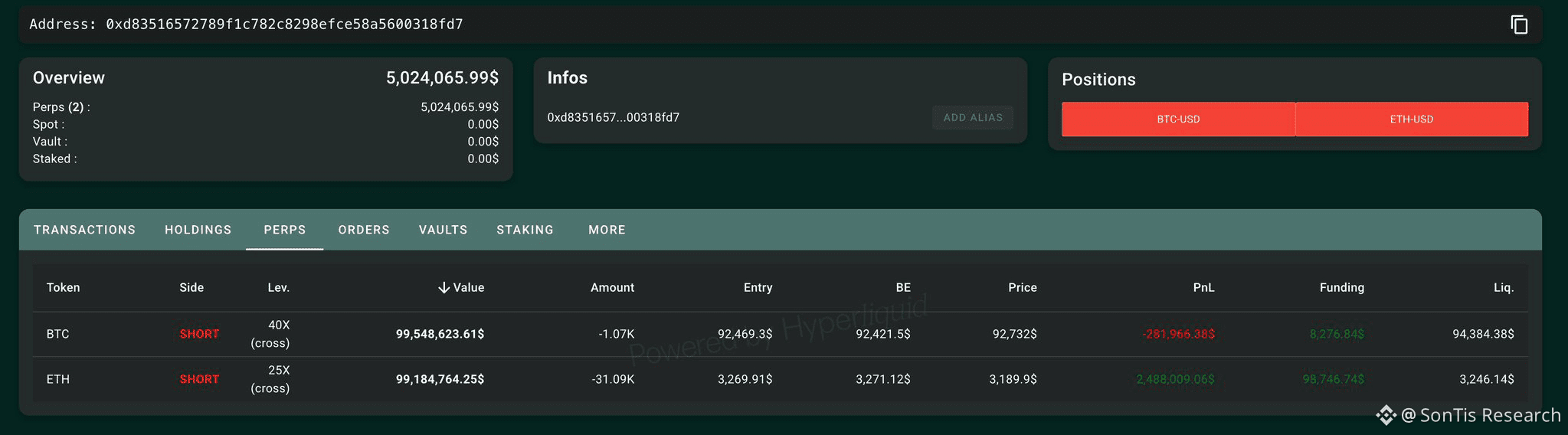Viewport: 1568px width, 435px height.
Task: Go to the ORDERS tab
Action: pyautogui.click(x=364, y=230)
